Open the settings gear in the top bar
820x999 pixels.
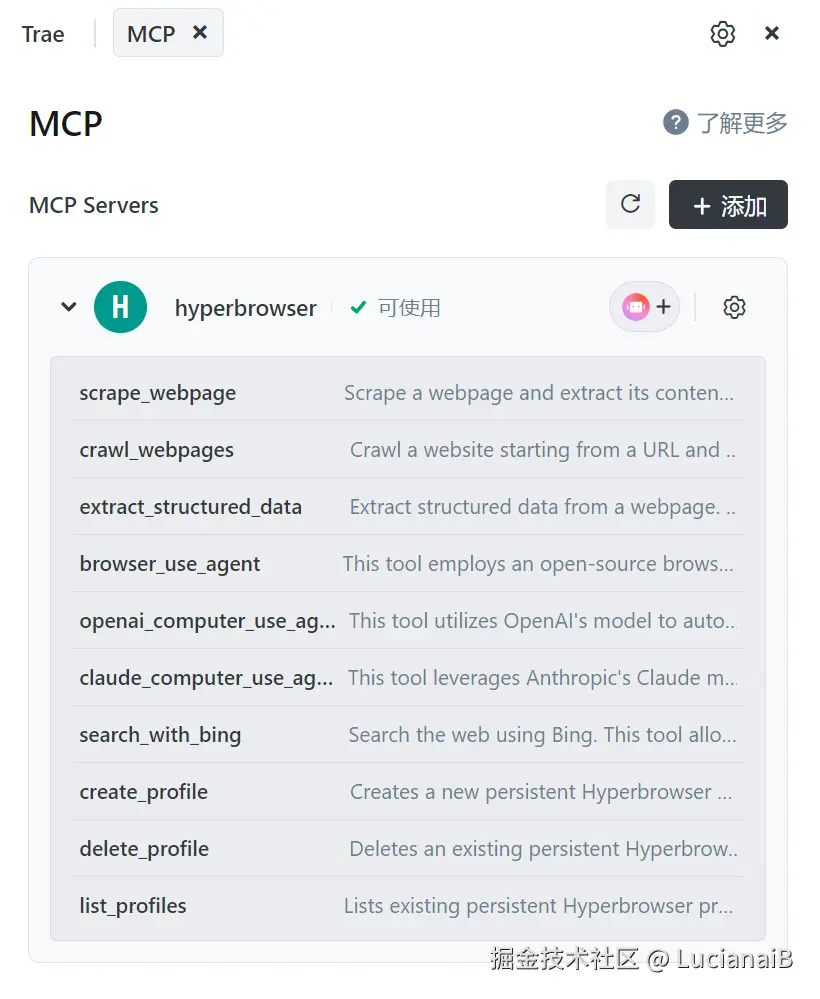pyautogui.click(x=722, y=34)
